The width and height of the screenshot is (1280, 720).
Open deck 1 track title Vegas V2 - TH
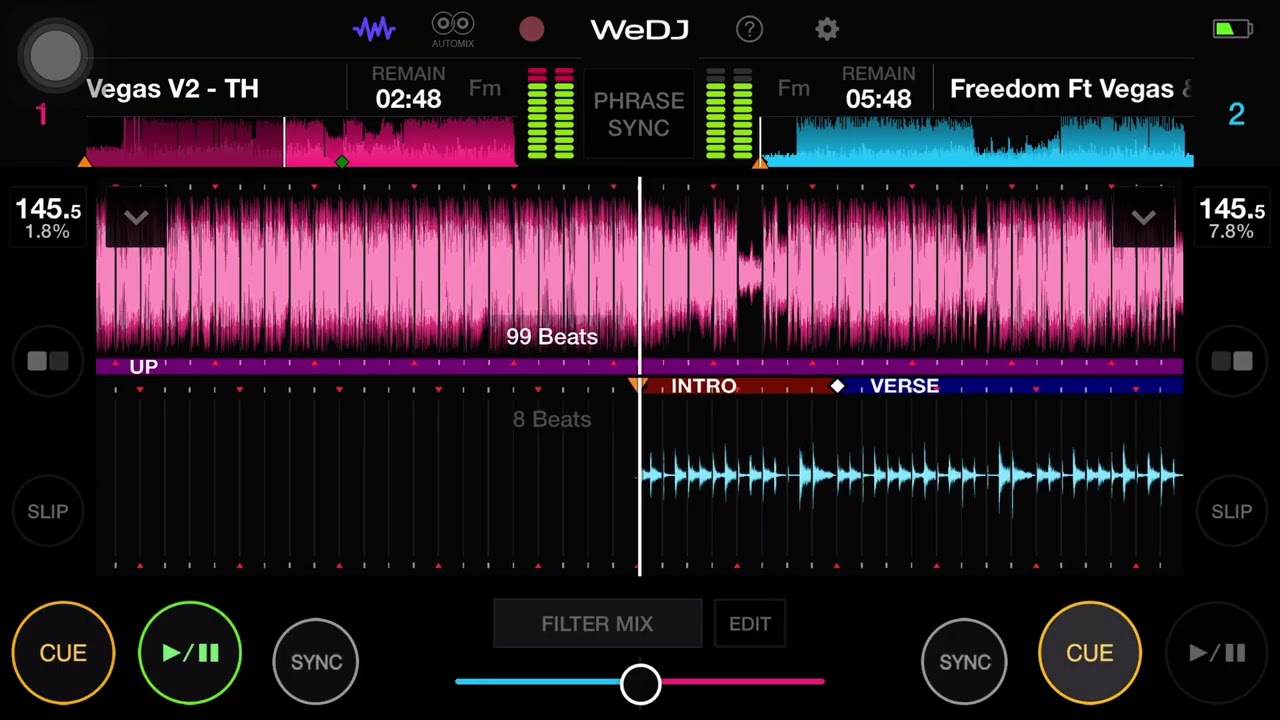[x=173, y=89]
